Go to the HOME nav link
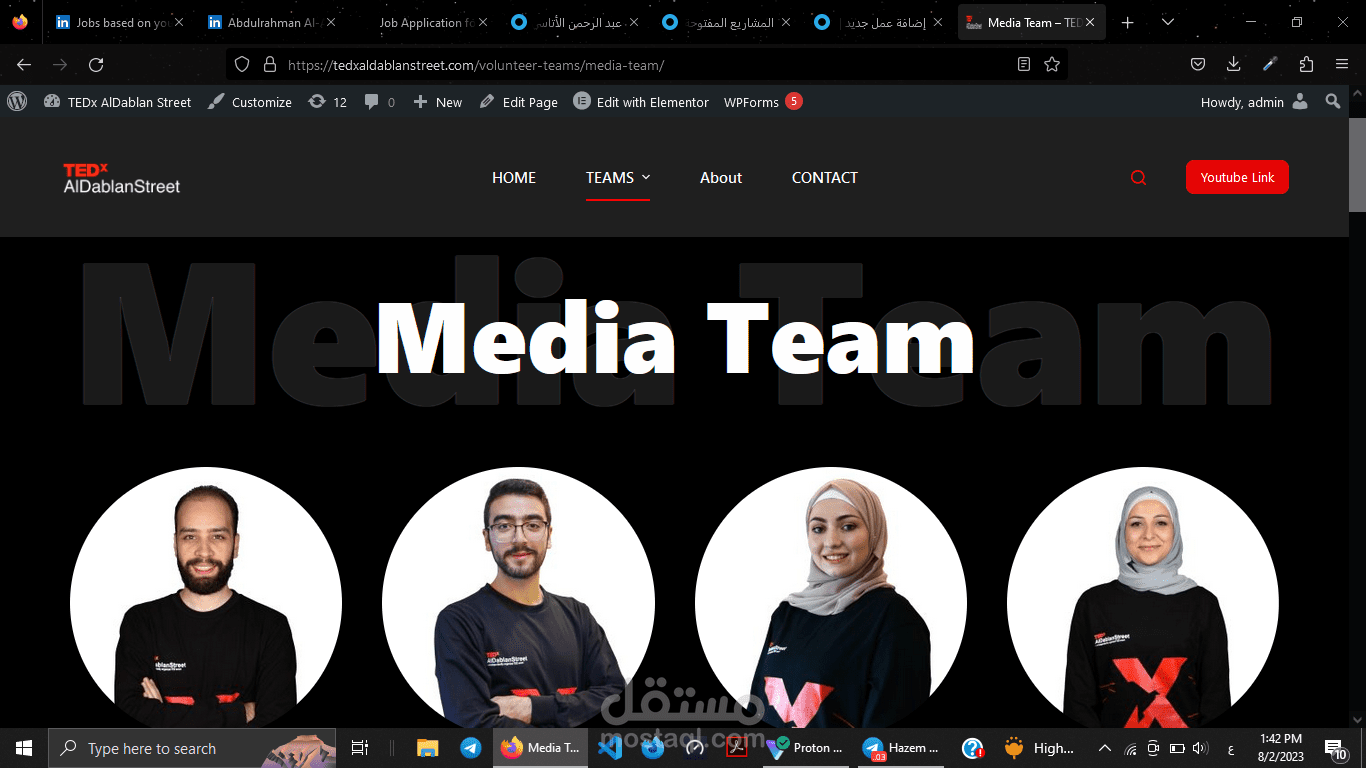Viewport: 1366px width, 768px height. point(514,178)
